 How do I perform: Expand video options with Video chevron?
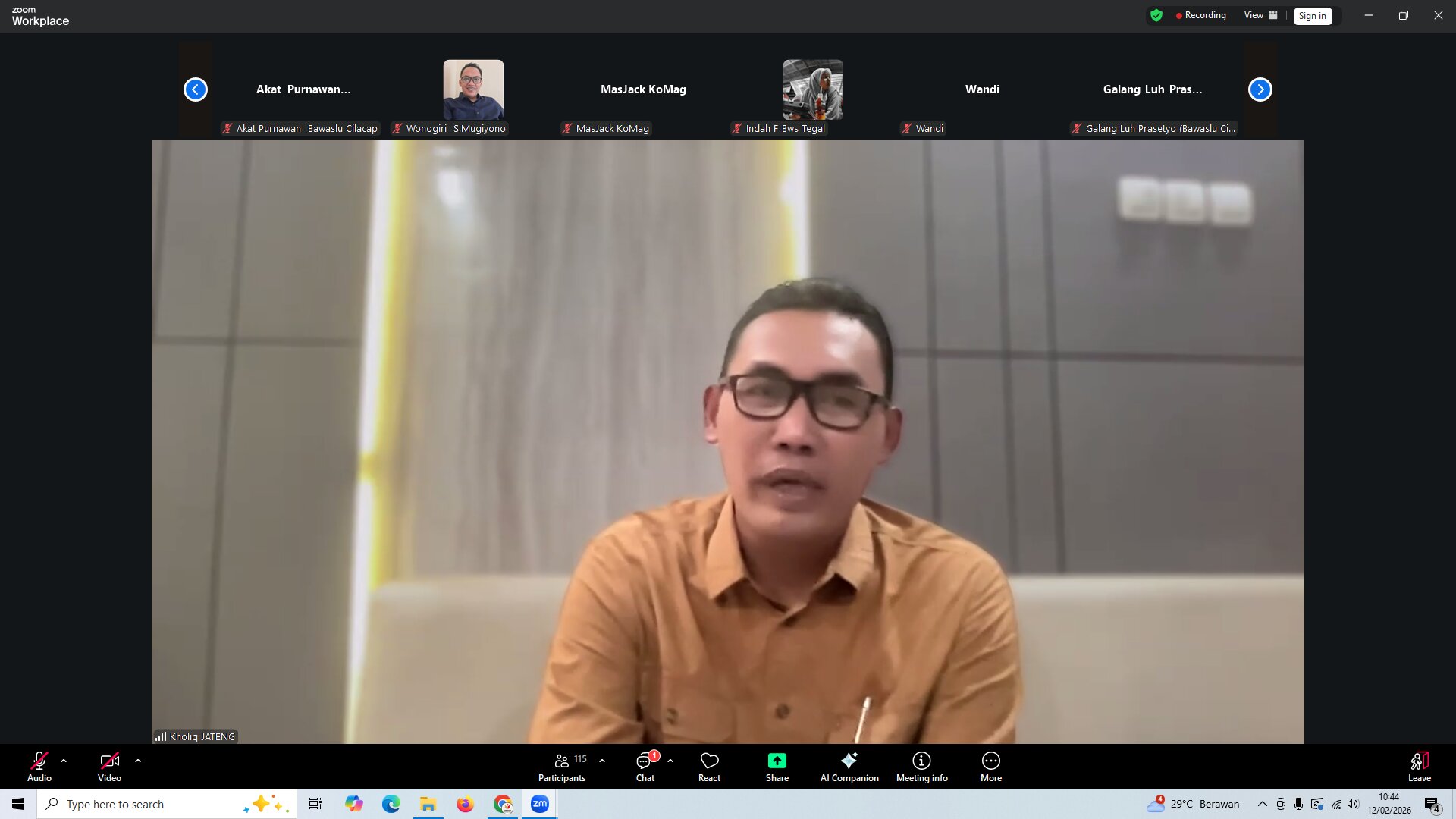click(137, 761)
